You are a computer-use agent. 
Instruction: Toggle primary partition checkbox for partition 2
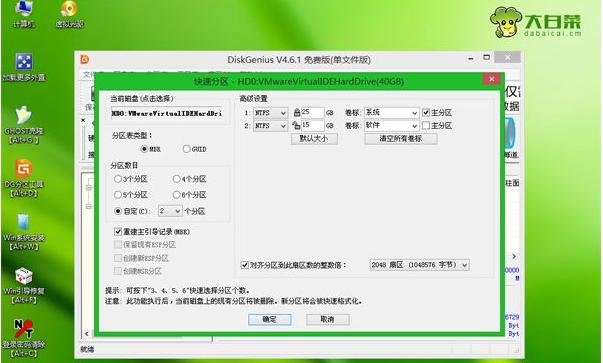[426, 125]
